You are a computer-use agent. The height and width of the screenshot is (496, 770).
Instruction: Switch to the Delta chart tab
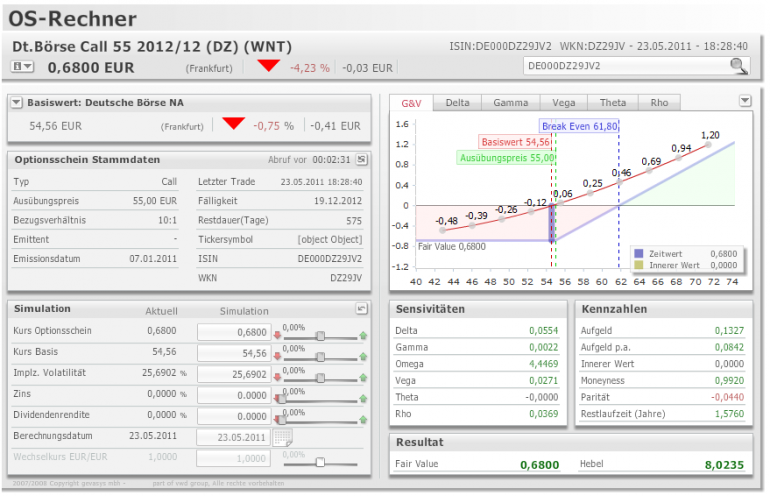pyautogui.click(x=457, y=103)
